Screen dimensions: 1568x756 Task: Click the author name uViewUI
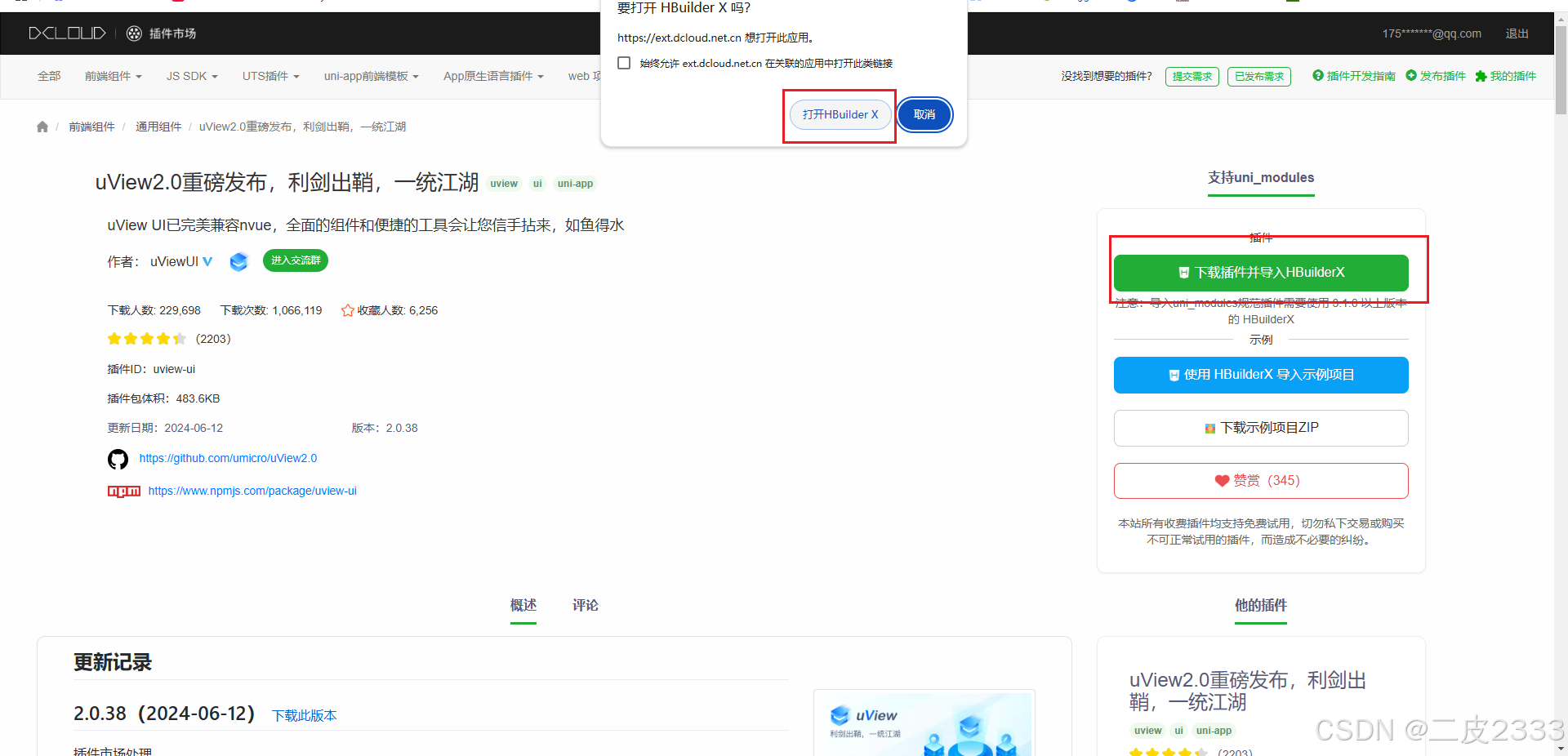174,261
